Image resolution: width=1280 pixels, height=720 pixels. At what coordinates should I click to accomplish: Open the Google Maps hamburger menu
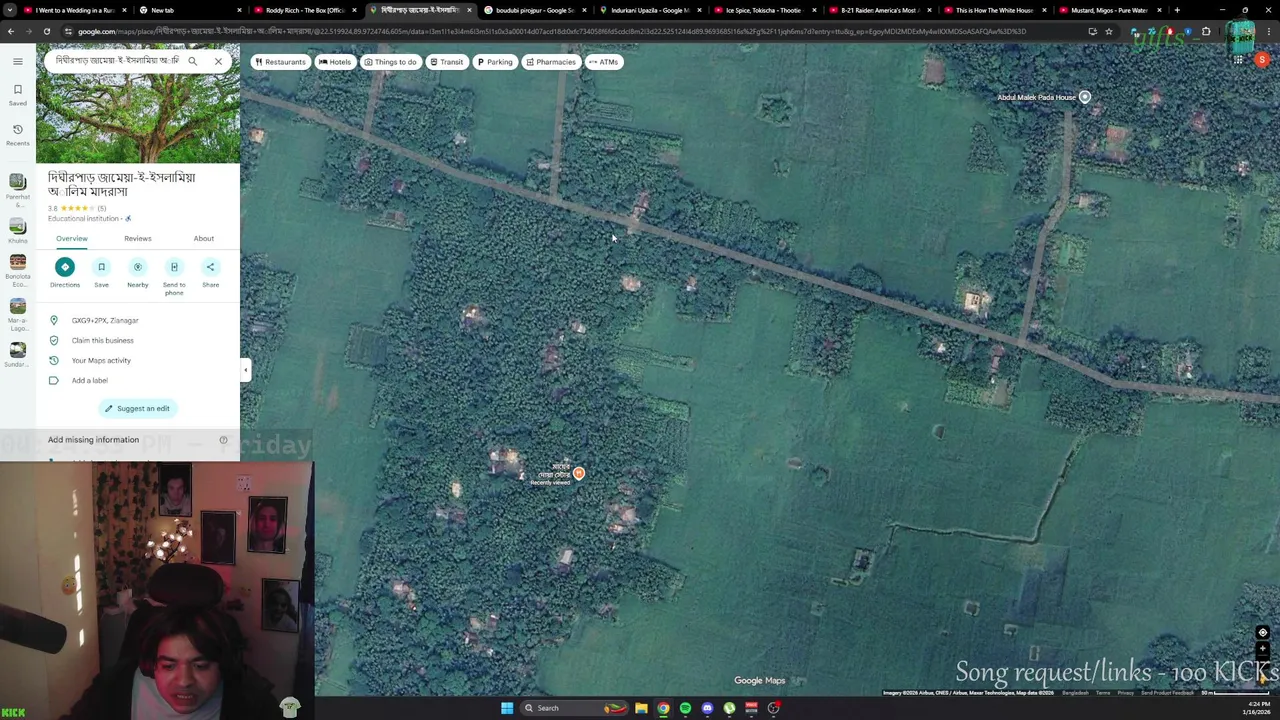click(17, 62)
